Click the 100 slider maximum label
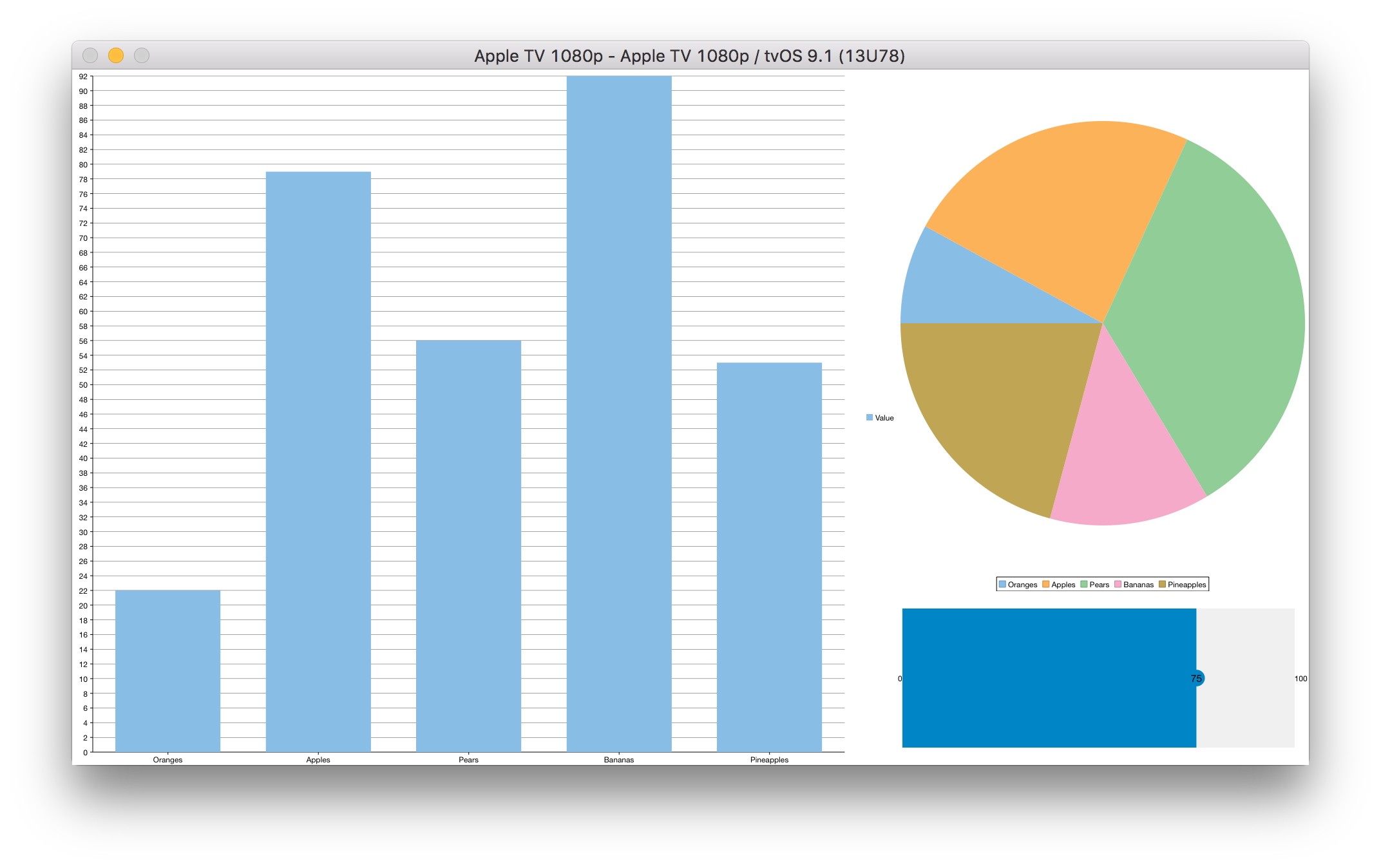The width and height of the screenshot is (1381, 868). [x=1300, y=679]
